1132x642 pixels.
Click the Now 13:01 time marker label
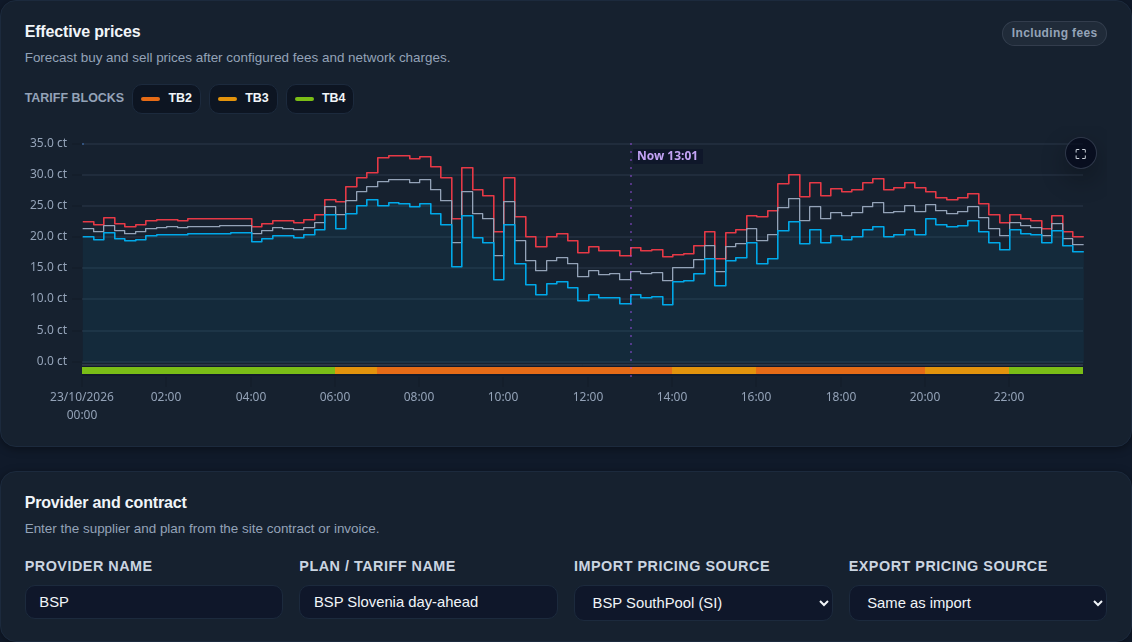pos(667,156)
